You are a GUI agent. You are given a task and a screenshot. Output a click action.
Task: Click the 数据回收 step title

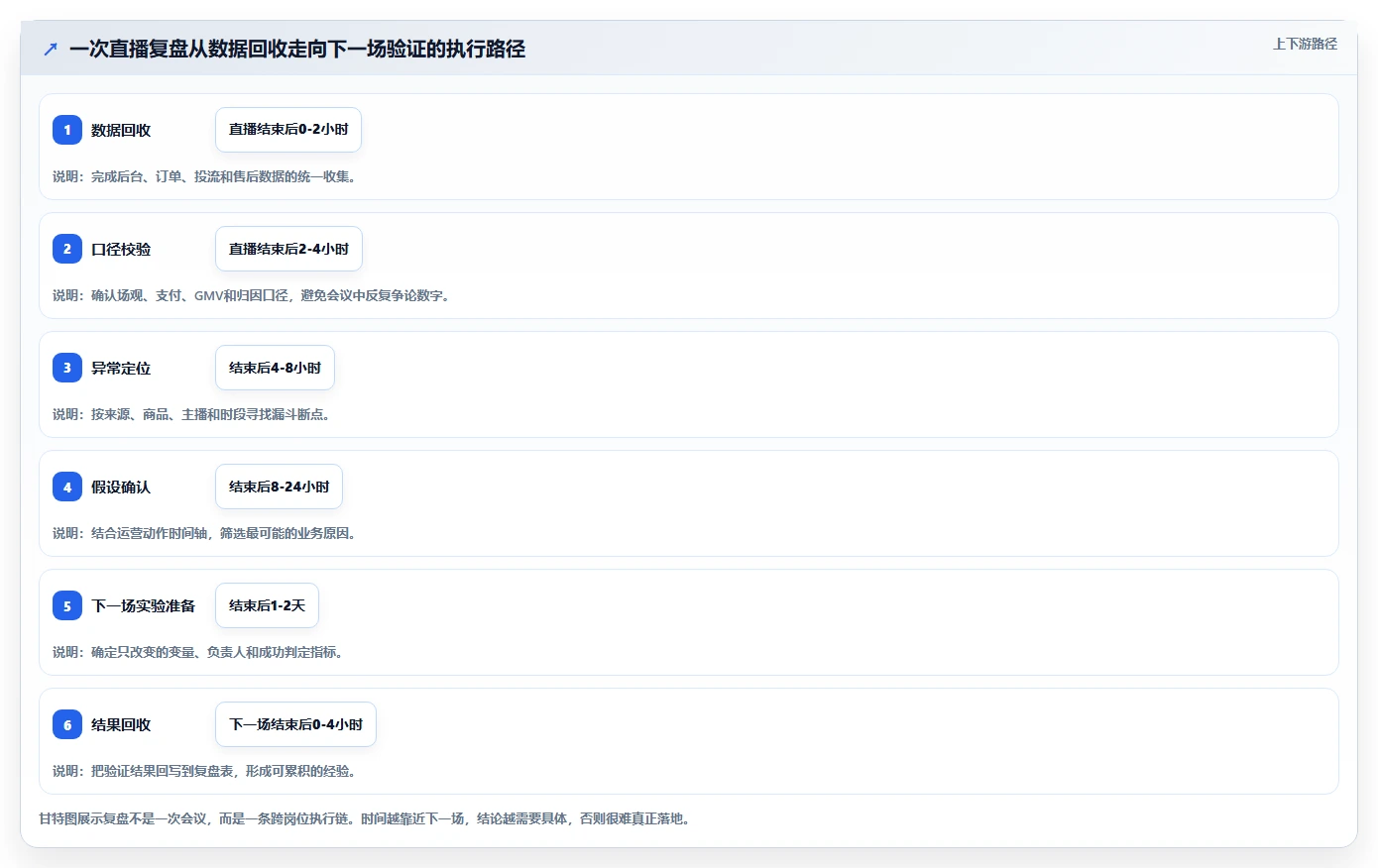(121, 130)
